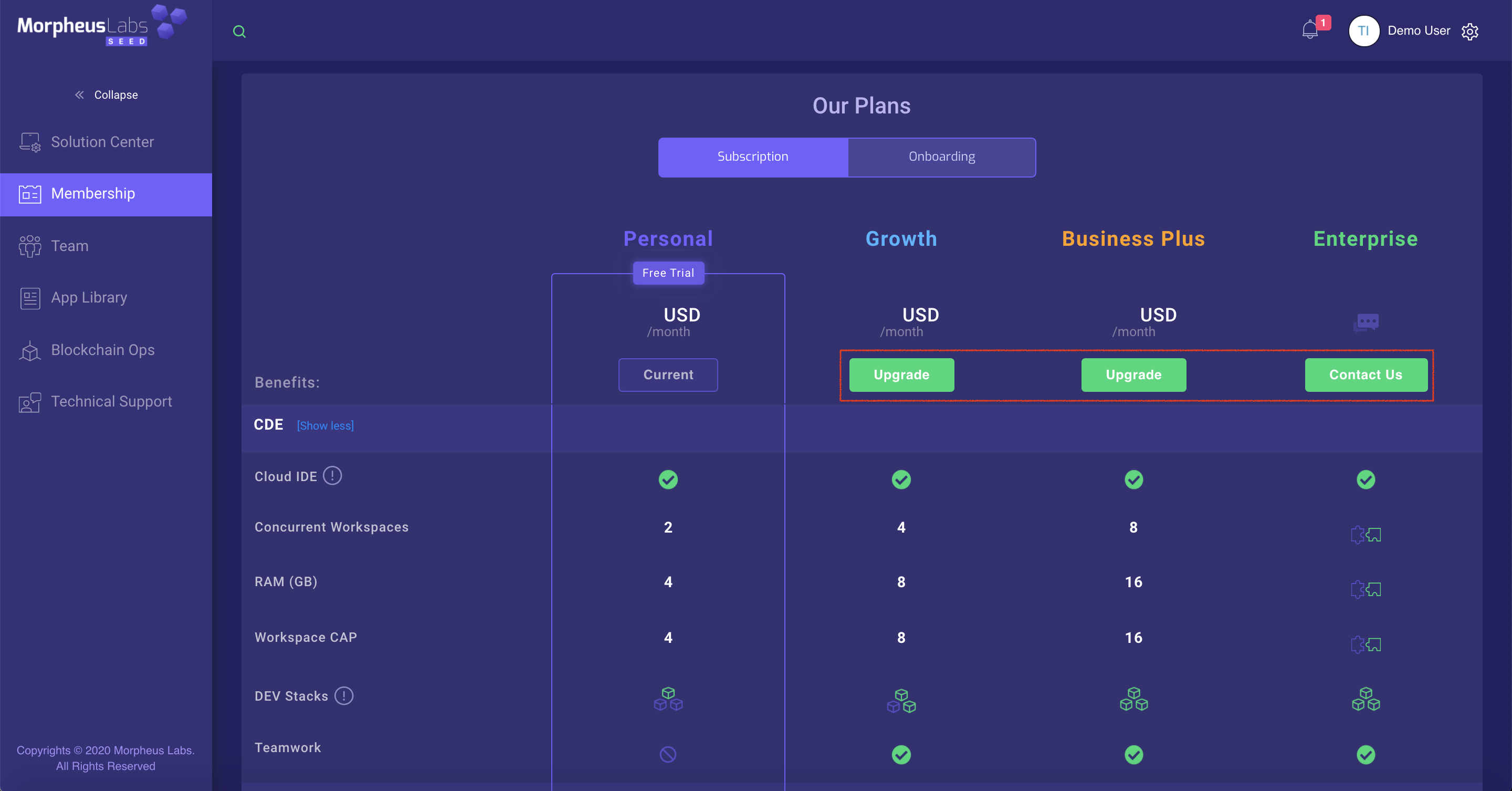Open Technical Support in the sidebar
The image size is (1512, 791).
[x=111, y=402]
